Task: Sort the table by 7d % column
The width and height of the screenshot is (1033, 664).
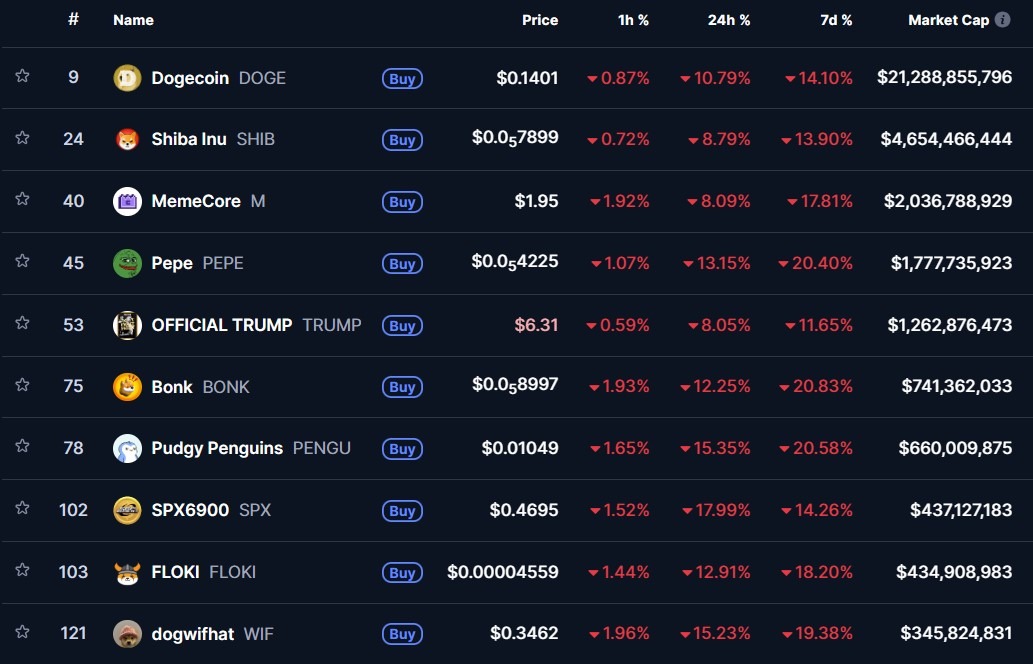Action: tap(836, 20)
